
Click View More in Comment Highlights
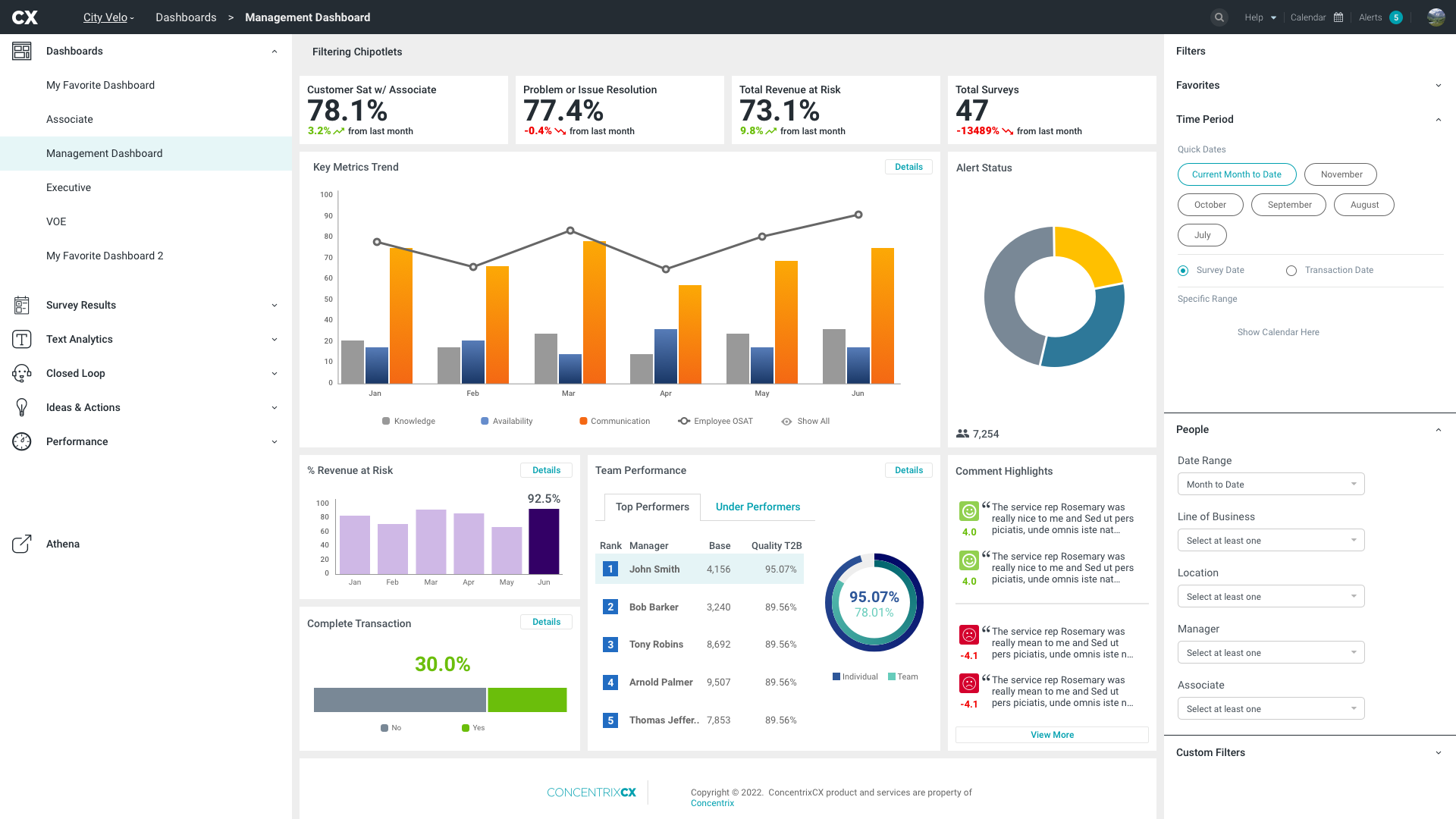point(1052,735)
